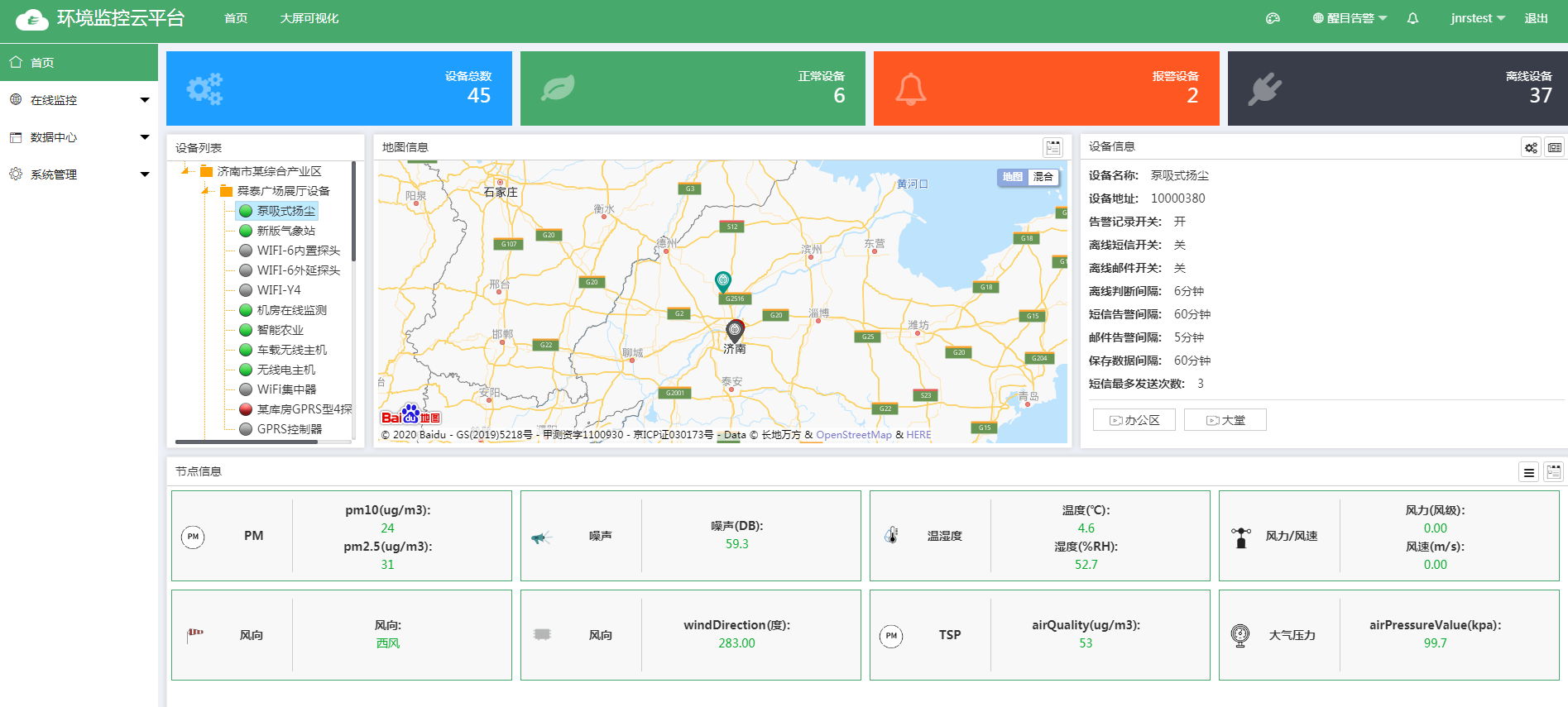Open the OpenStreetMap link
Viewport: 1568px width, 707px height.
(854, 435)
